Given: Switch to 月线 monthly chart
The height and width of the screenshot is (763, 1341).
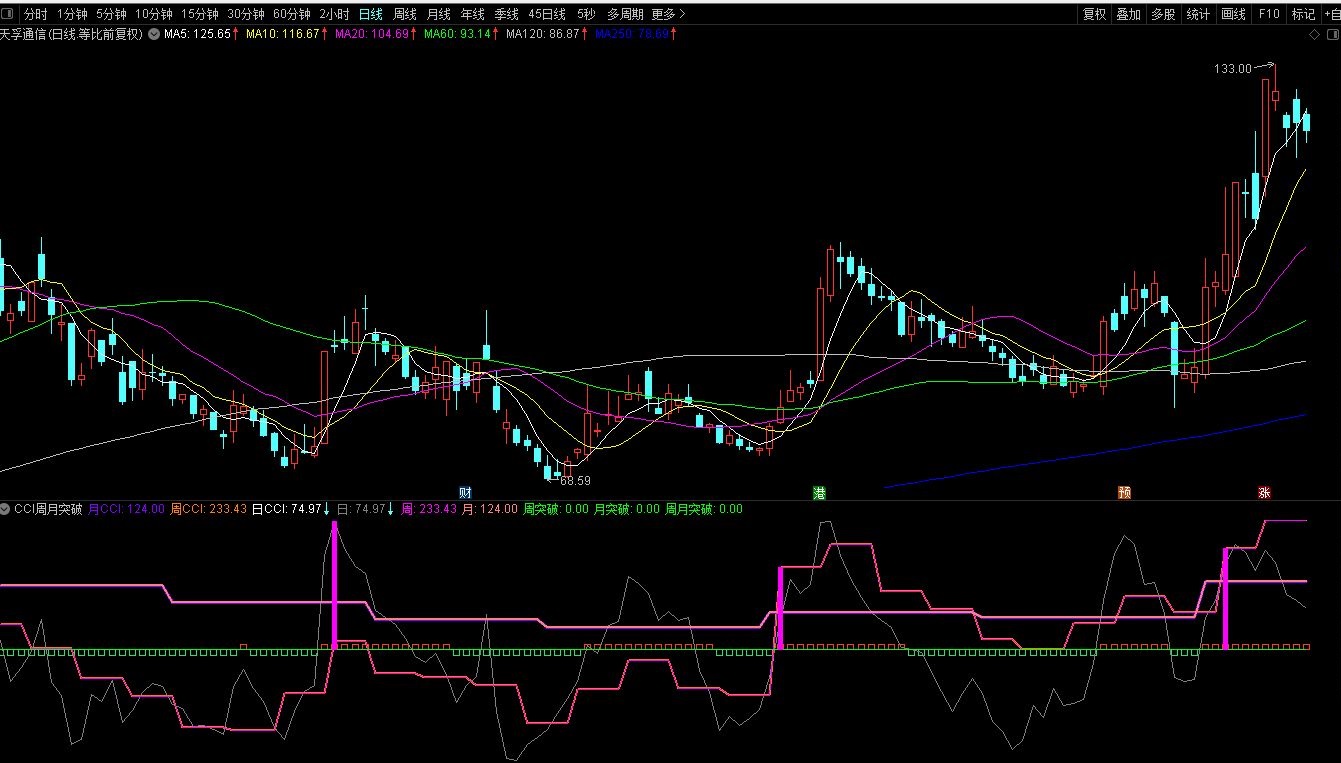Looking at the screenshot, I should click(x=439, y=14).
